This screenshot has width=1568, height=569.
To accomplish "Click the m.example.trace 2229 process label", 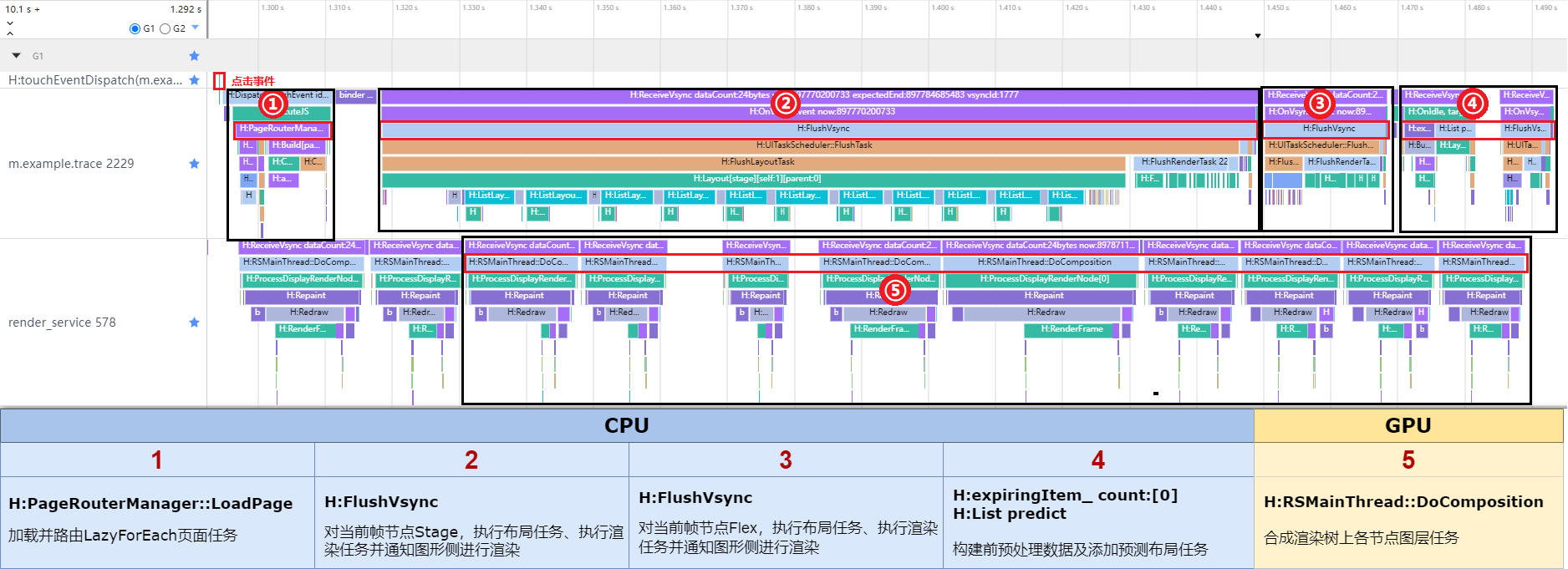I will 71,164.
